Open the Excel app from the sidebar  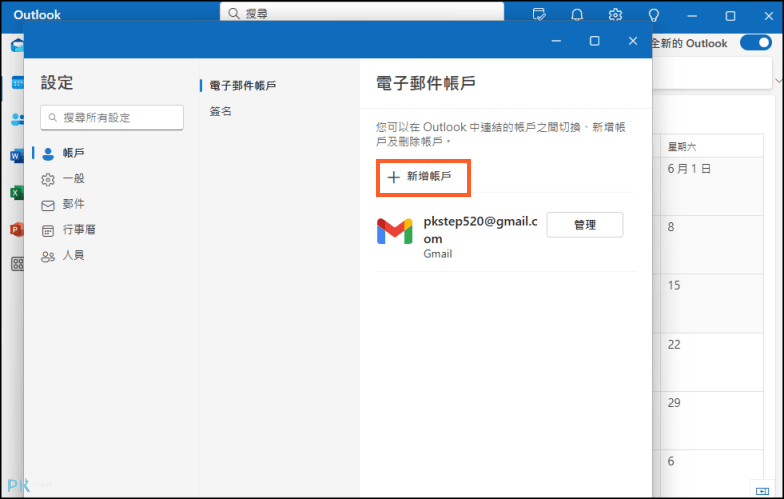point(16,192)
